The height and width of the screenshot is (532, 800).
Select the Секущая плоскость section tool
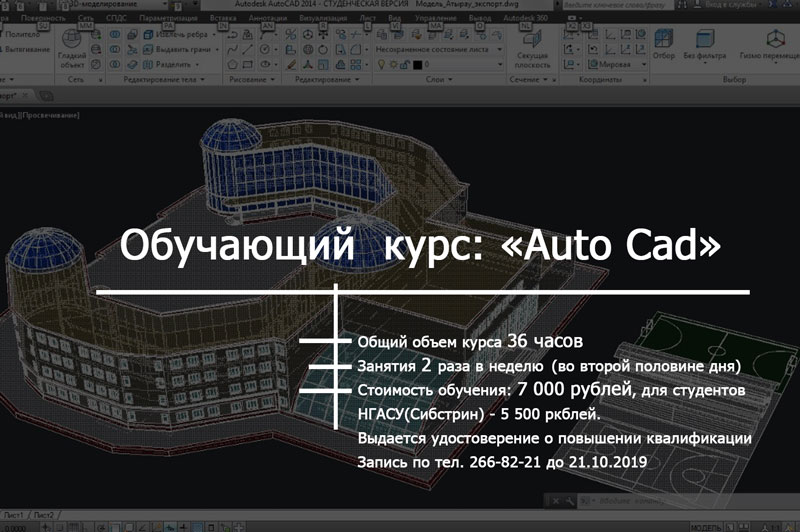point(532,49)
